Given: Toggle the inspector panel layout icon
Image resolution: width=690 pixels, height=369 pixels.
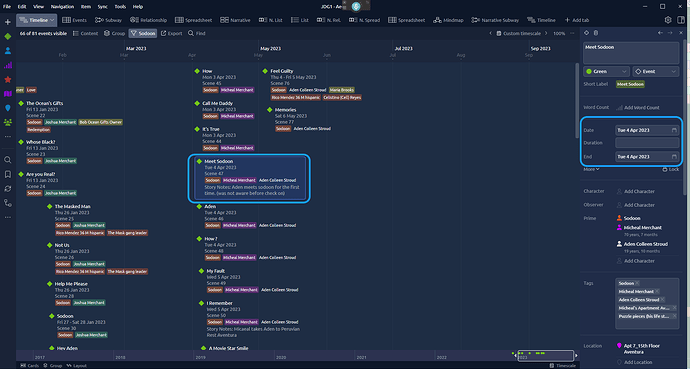Looking at the screenshot, I should coord(681,20).
